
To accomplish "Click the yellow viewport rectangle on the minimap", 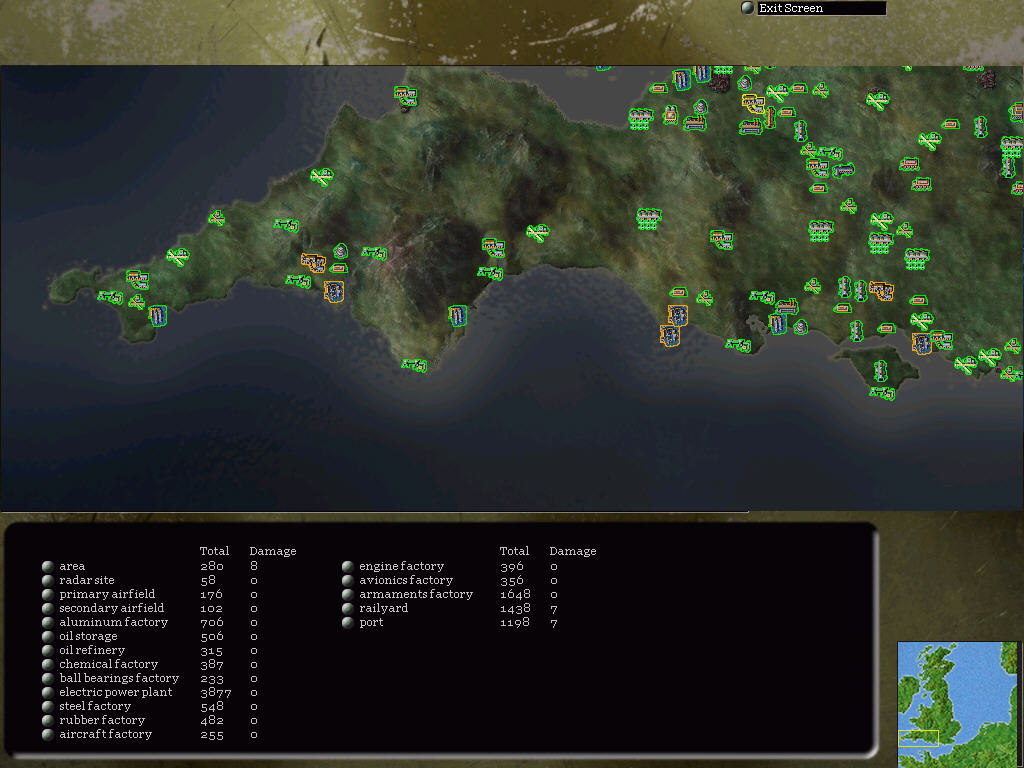I will click(918, 738).
